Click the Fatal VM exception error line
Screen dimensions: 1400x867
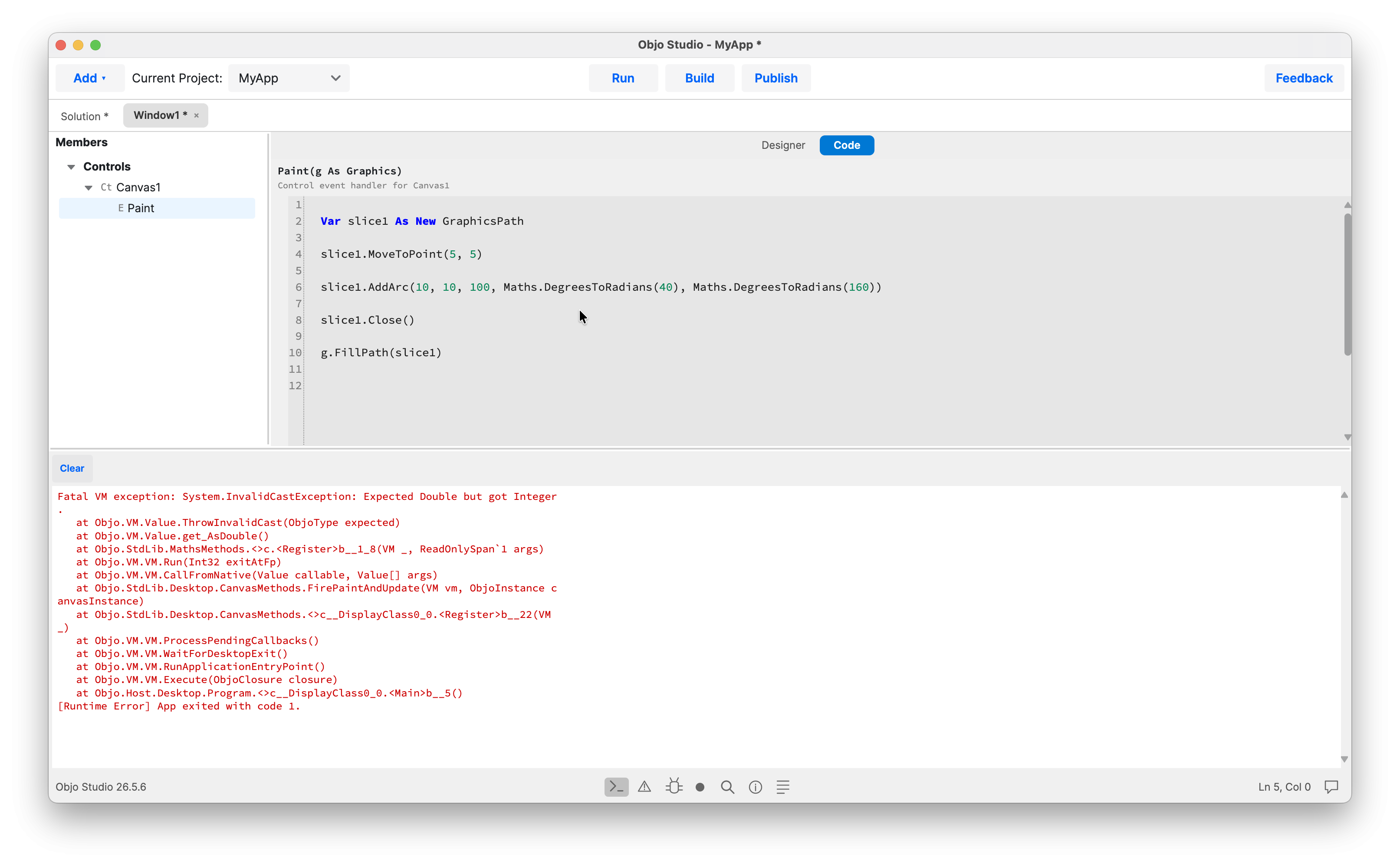click(x=307, y=496)
